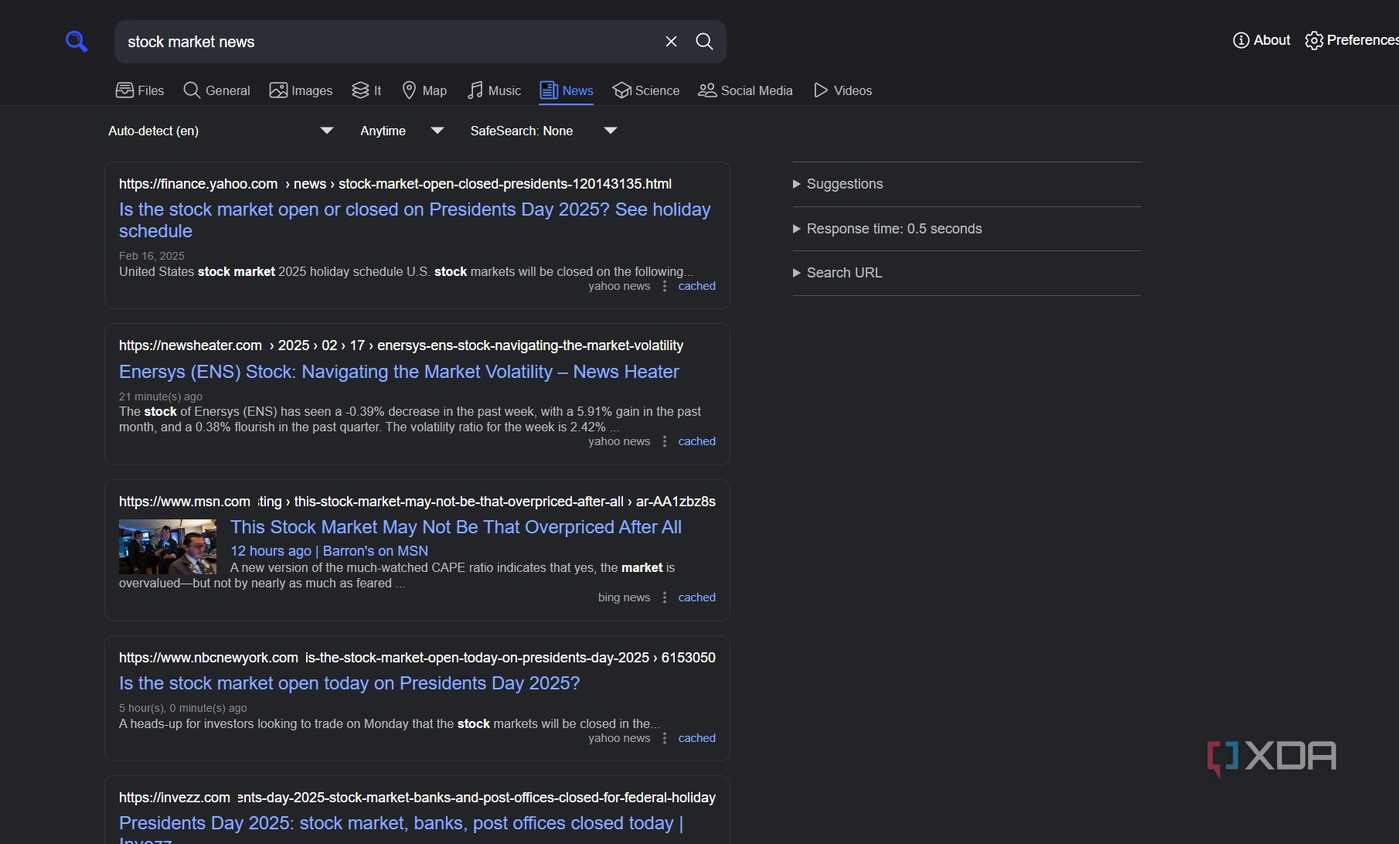The height and width of the screenshot is (844, 1399).
Task: Open the www.nbcnewyork.com result URL
Action: click(417, 657)
